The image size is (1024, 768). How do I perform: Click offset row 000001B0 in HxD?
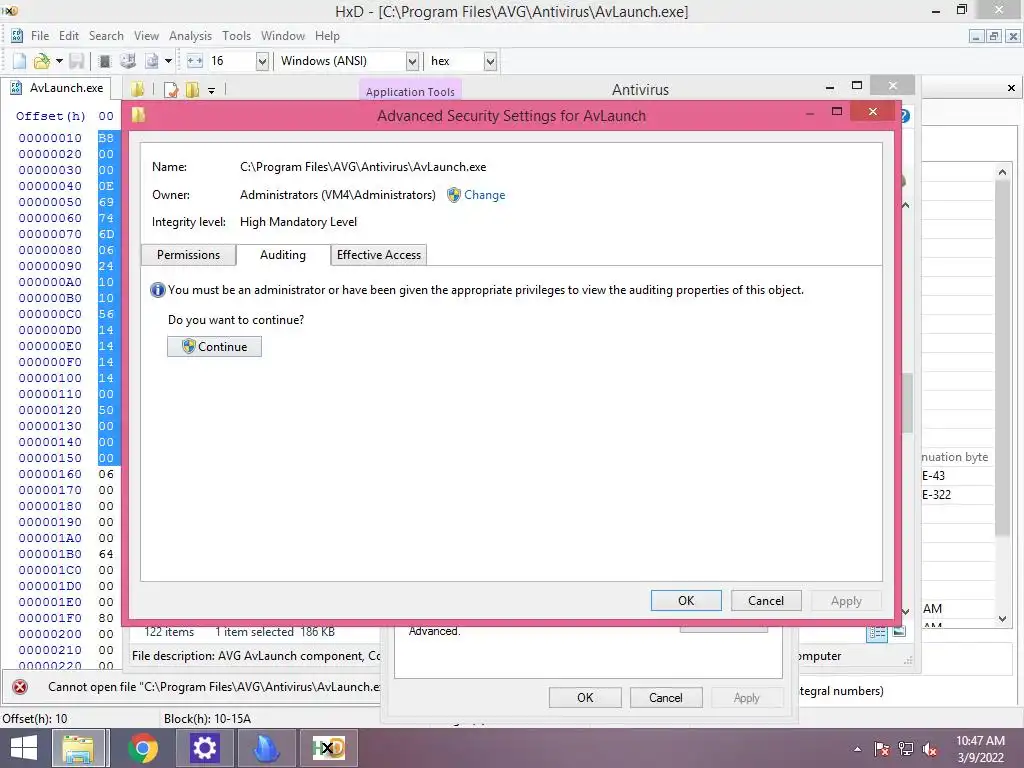point(50,554)
